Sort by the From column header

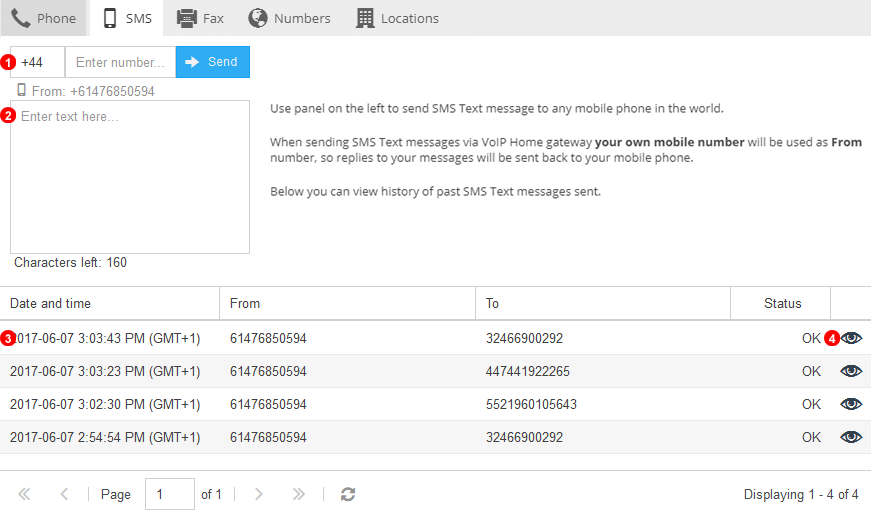(347, 303)
